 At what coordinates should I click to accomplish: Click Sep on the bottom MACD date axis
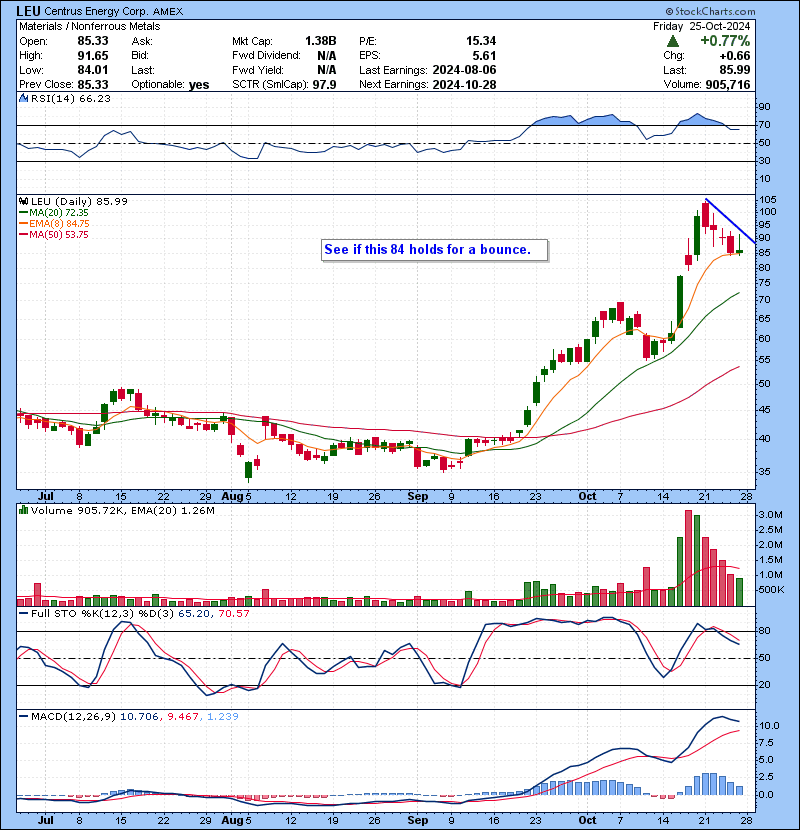tap(418, 820)
